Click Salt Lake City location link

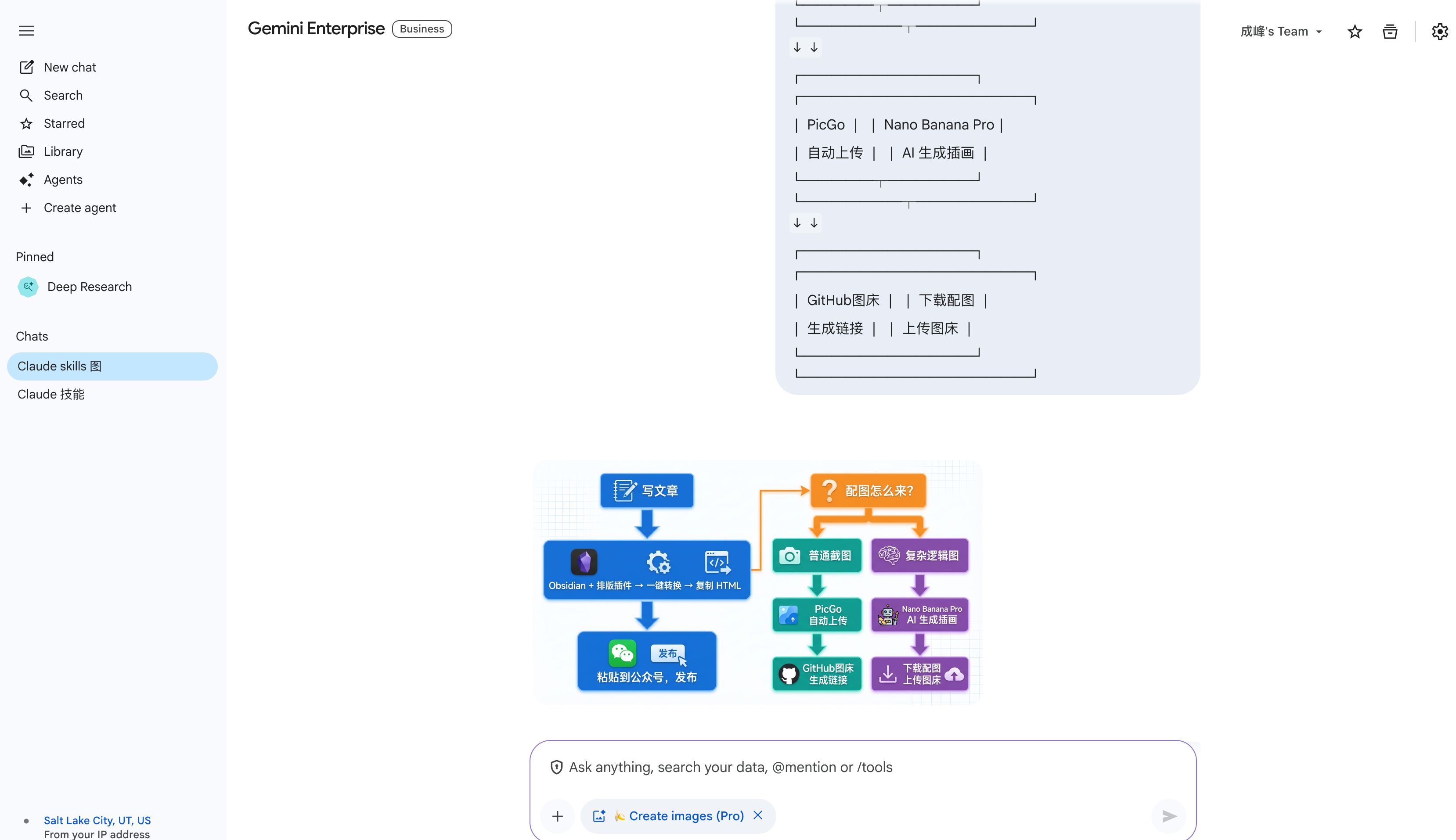pos(97,820)
